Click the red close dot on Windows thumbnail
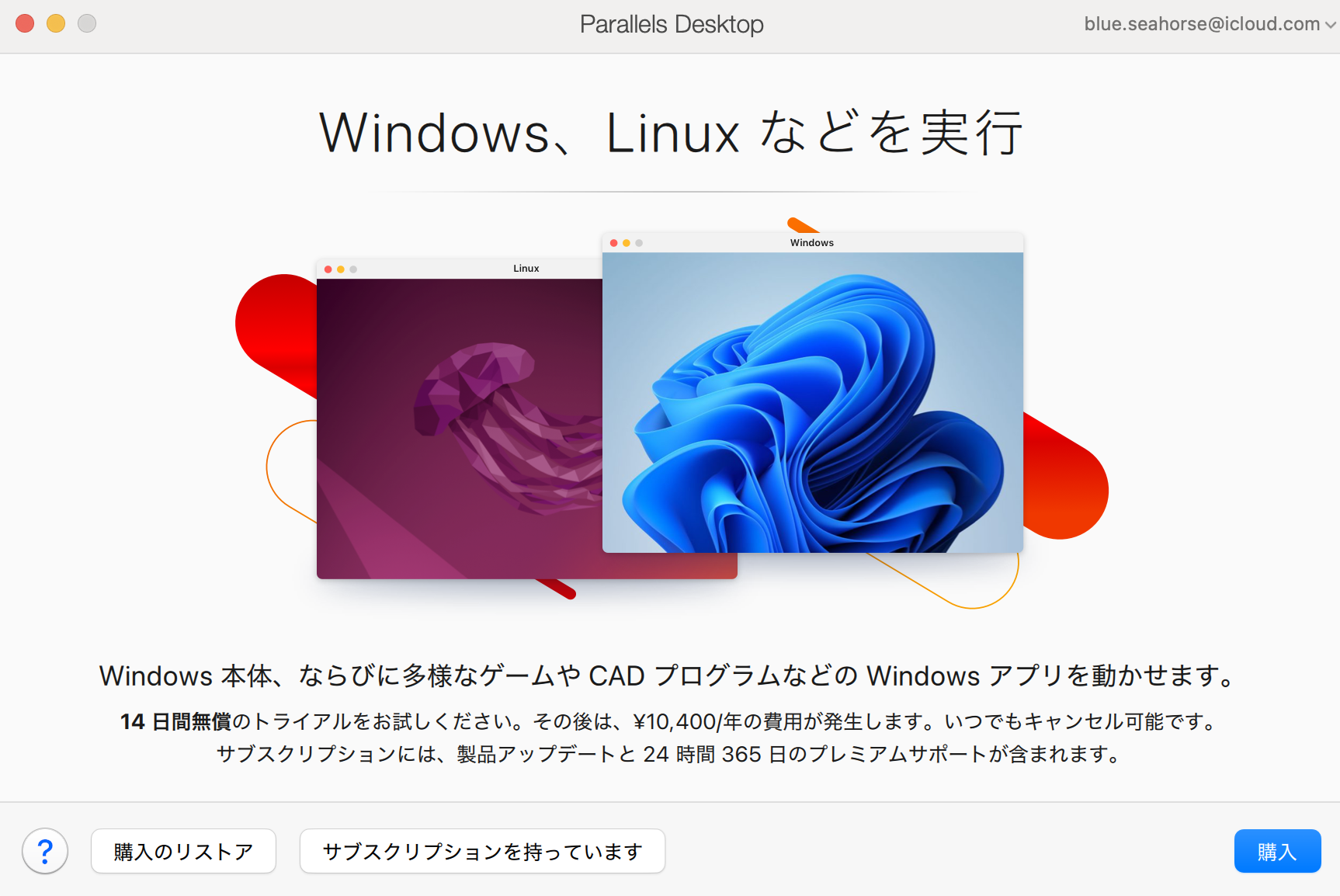This screenshot has height=896, width=1340. pos(614,243)
